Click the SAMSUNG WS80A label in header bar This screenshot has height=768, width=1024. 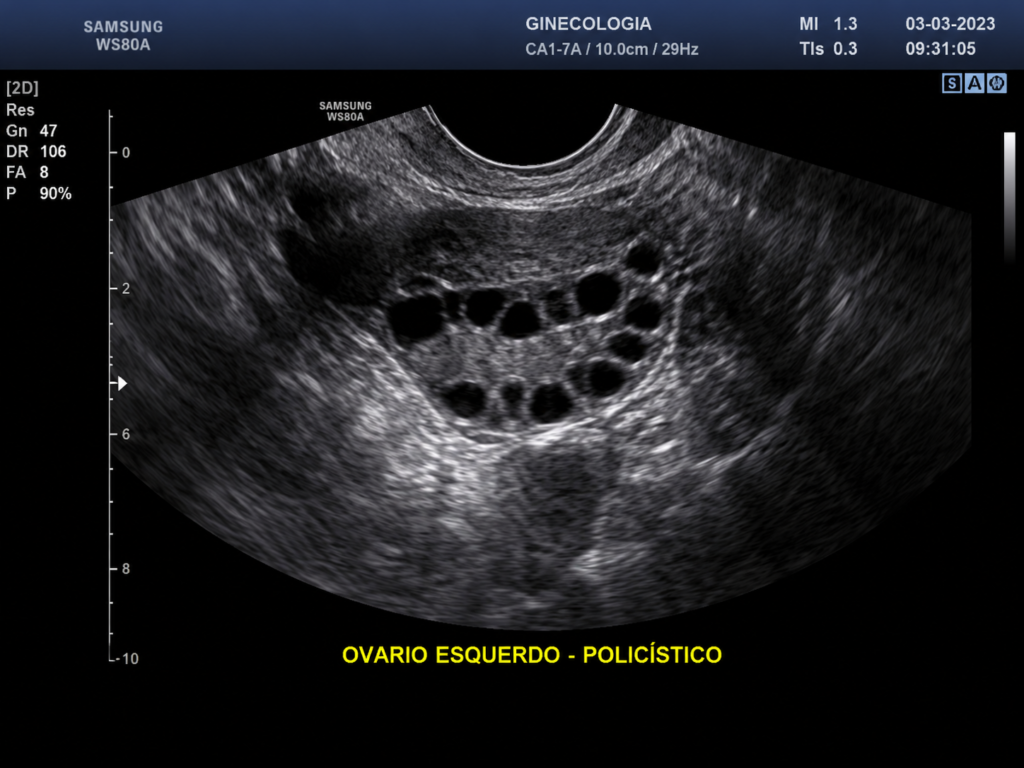[123, 35]
